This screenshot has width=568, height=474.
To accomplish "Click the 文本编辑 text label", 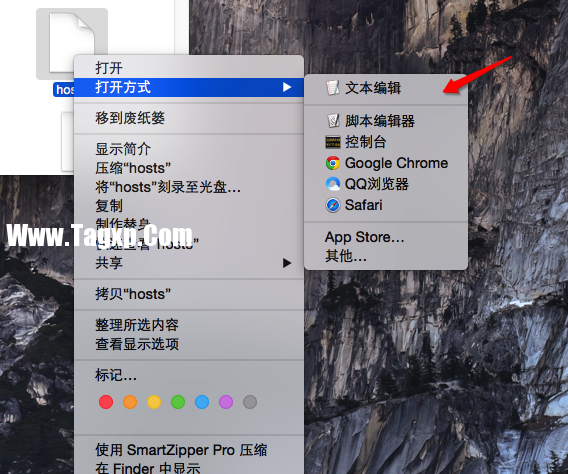I will tap(373, 88).
